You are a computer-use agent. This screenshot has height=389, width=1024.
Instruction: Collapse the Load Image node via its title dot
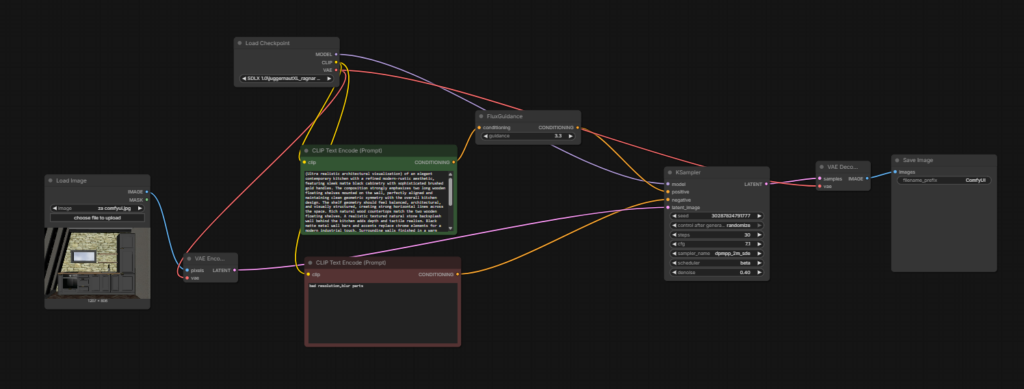51,181
